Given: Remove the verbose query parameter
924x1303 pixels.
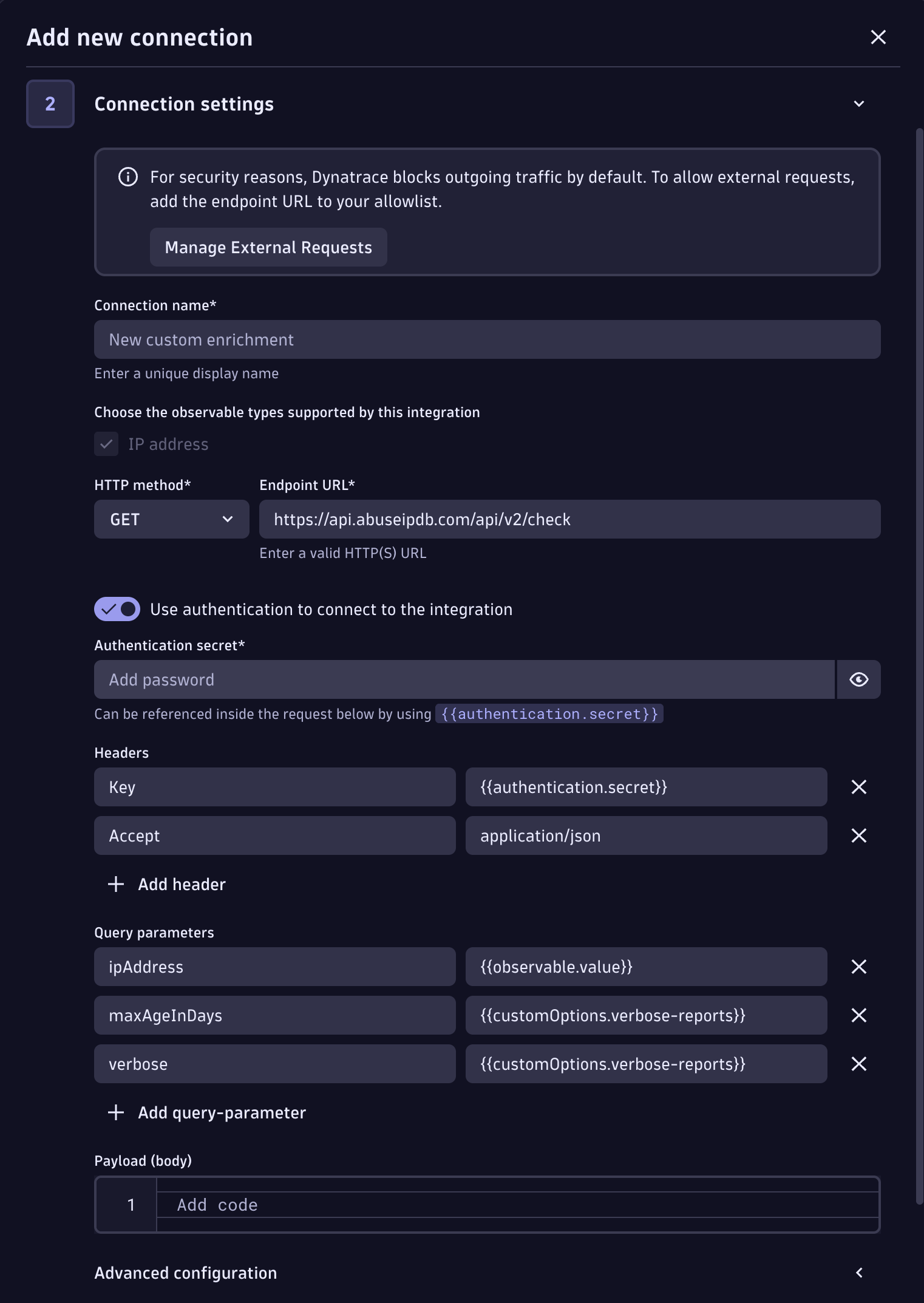Looking at the screenshot, I should (x=858, y=1064).
